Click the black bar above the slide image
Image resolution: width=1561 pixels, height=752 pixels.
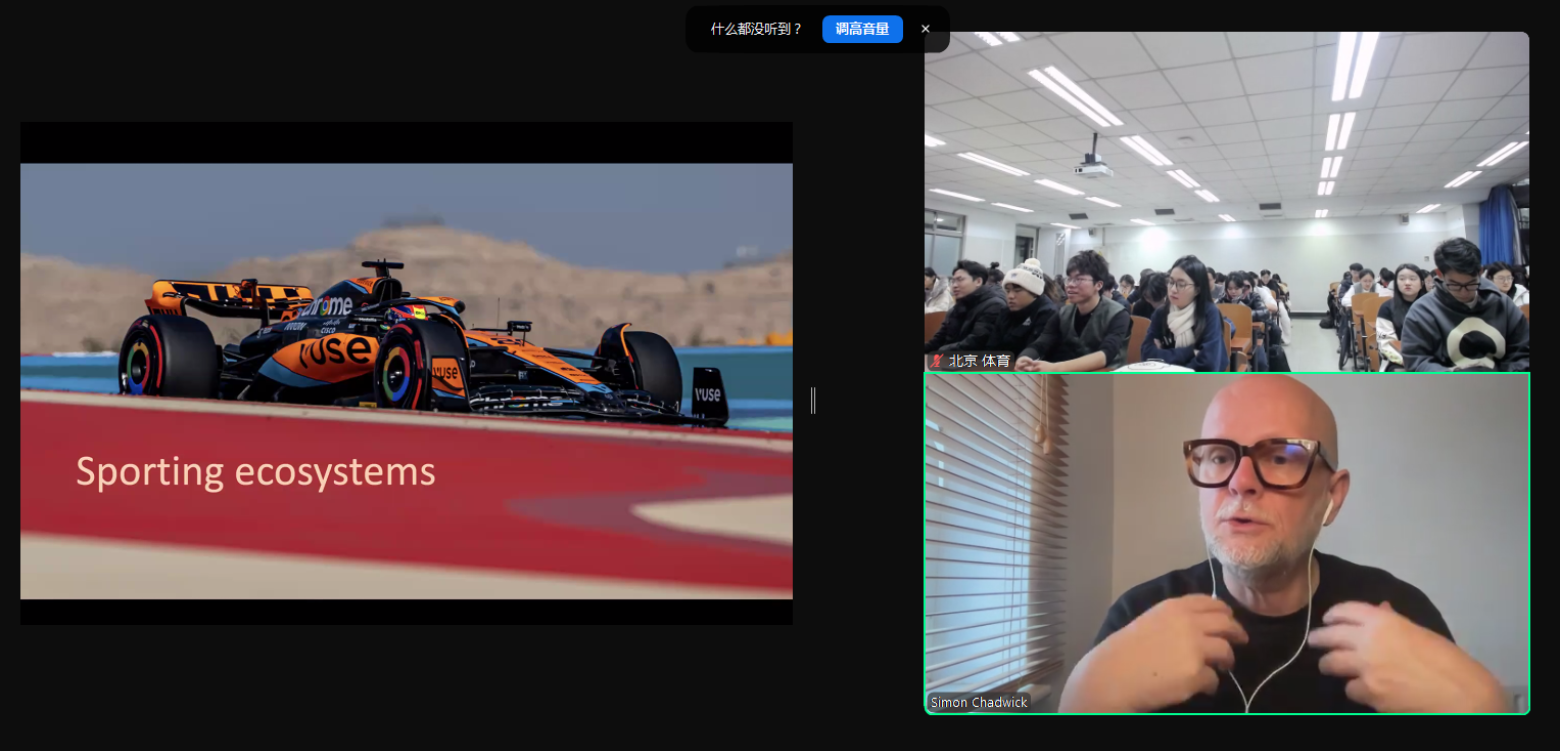[x=406, y=142]
